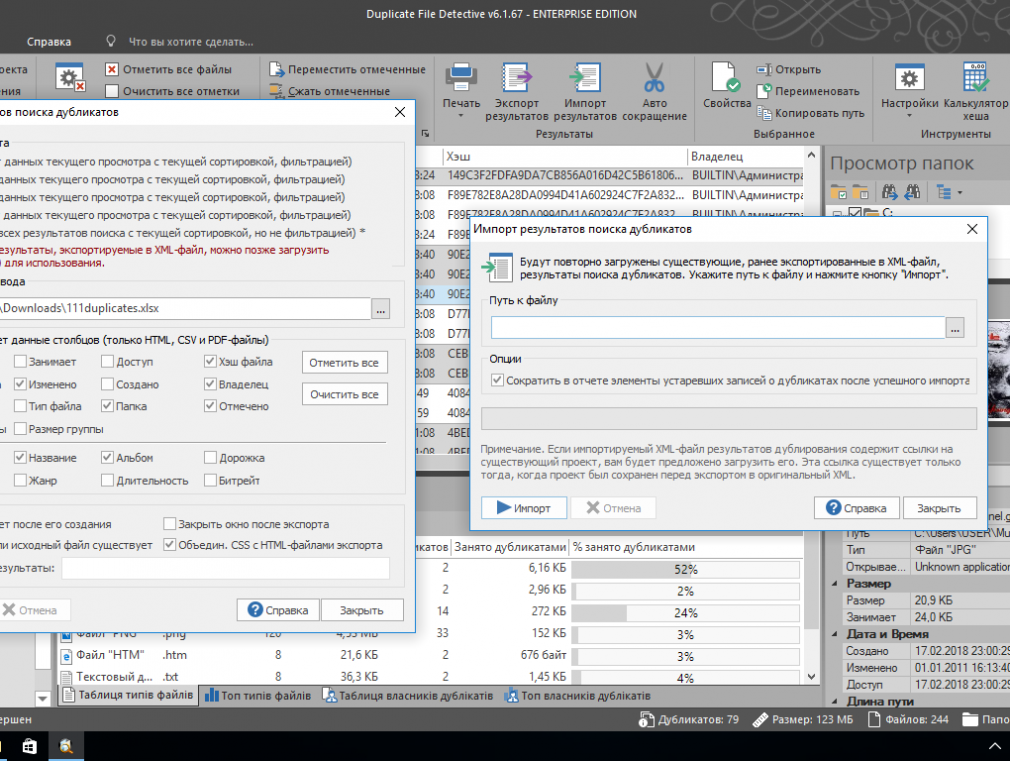Open the Топ власників дублікатів tab
The width and height of the screenshot is (1010, 761).
point(578,696)
